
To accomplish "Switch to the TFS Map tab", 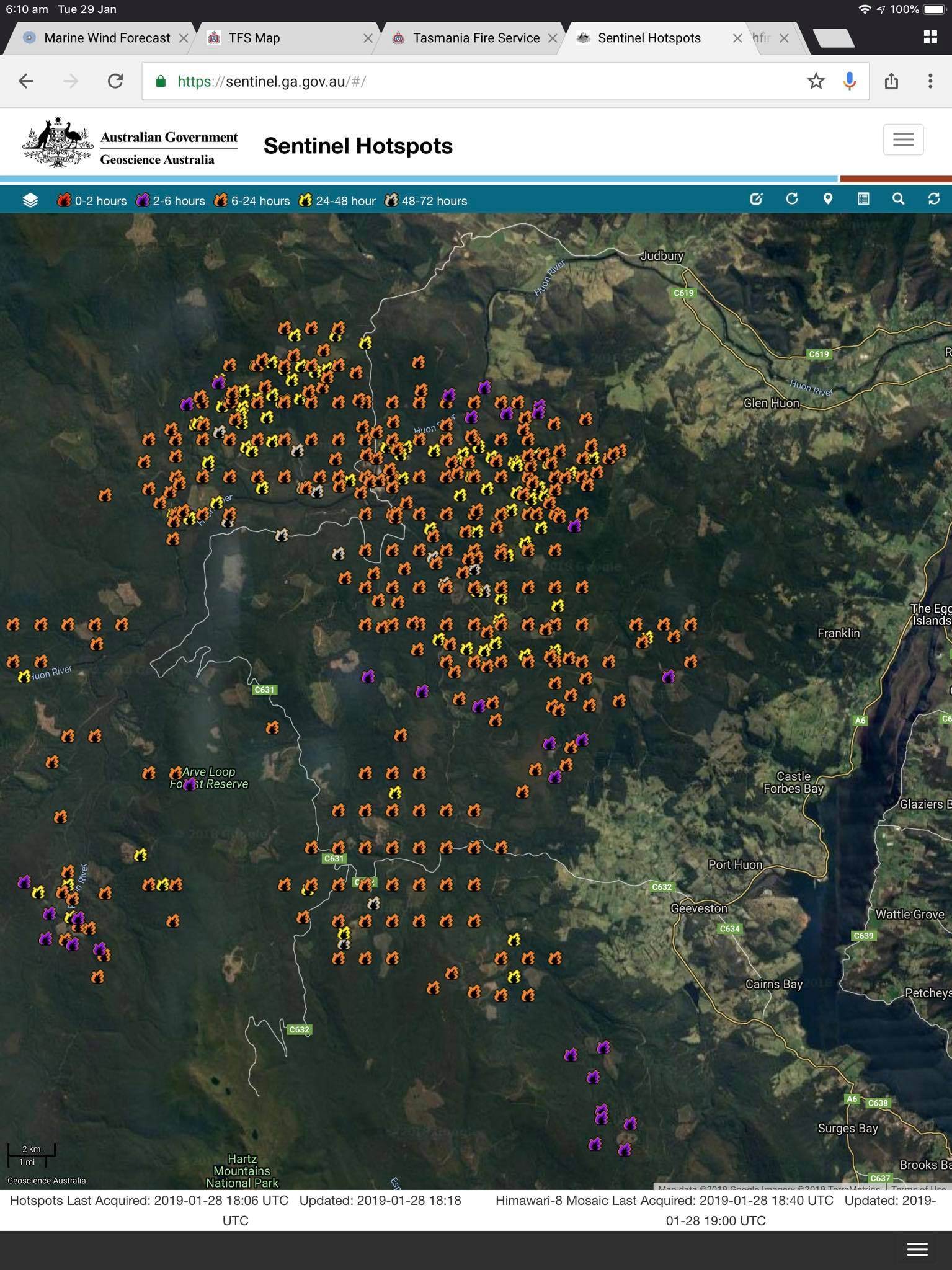I will point(254,38).
